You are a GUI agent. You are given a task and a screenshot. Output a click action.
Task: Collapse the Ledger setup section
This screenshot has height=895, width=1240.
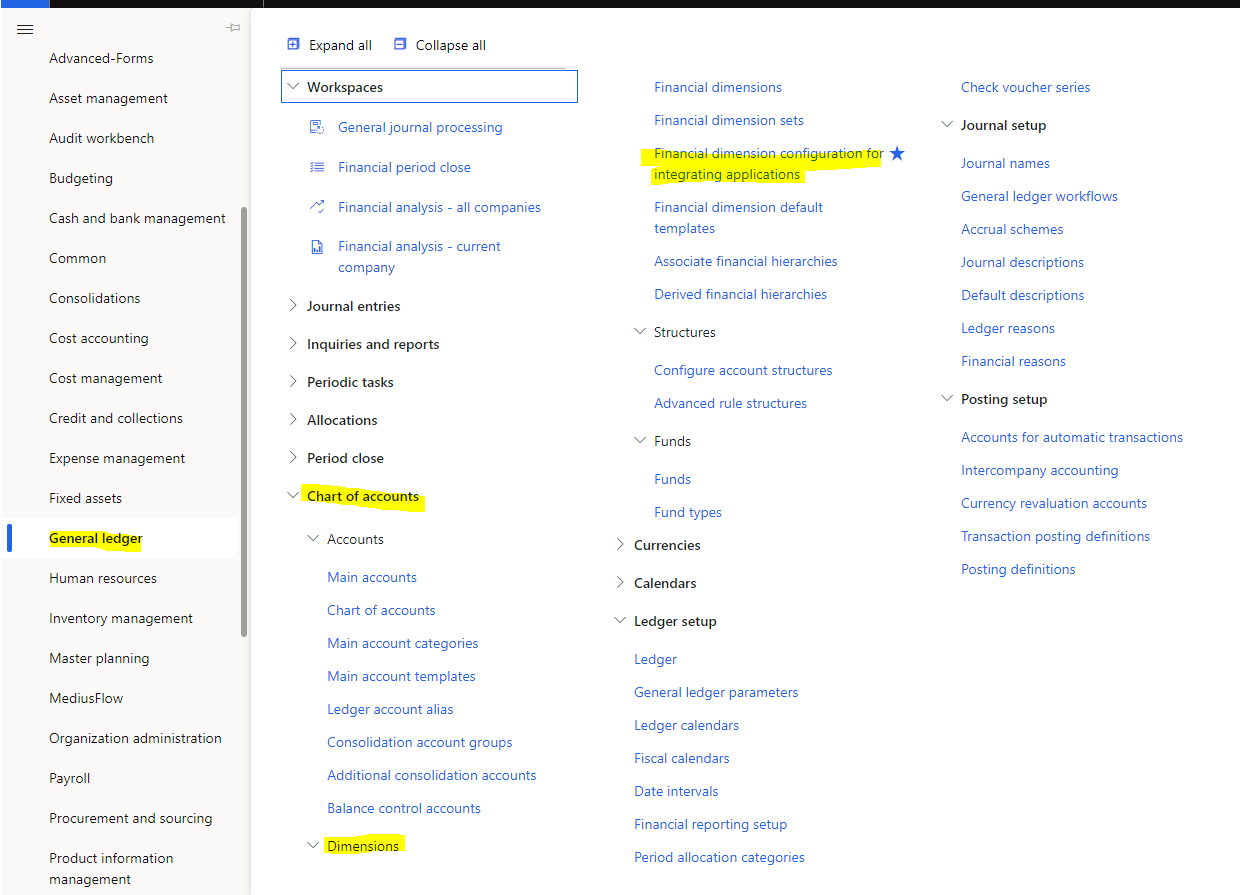[620, 620]
